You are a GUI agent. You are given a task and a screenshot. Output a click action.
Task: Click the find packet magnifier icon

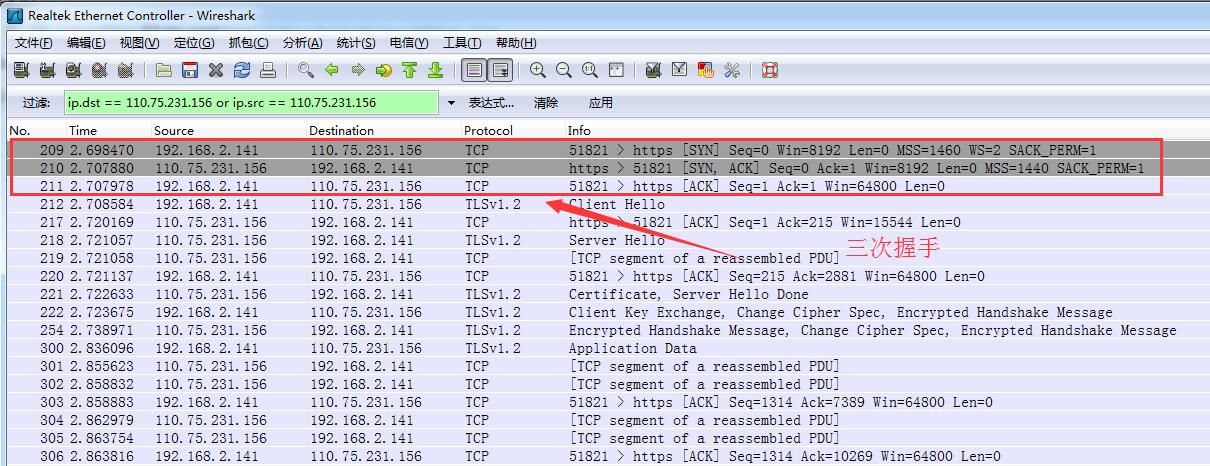click(306, 70)
